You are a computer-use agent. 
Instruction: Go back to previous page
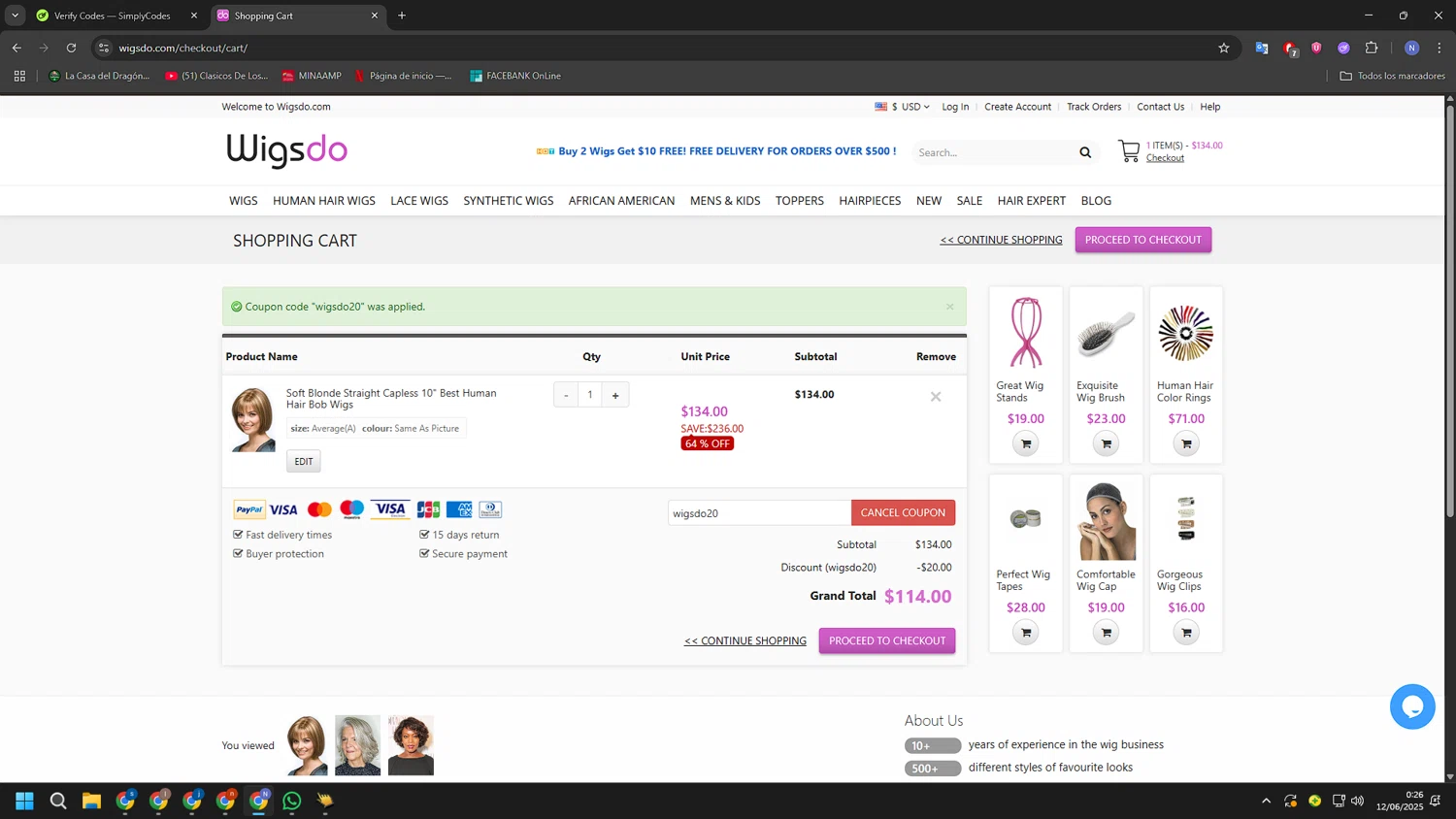click(17, 48)
